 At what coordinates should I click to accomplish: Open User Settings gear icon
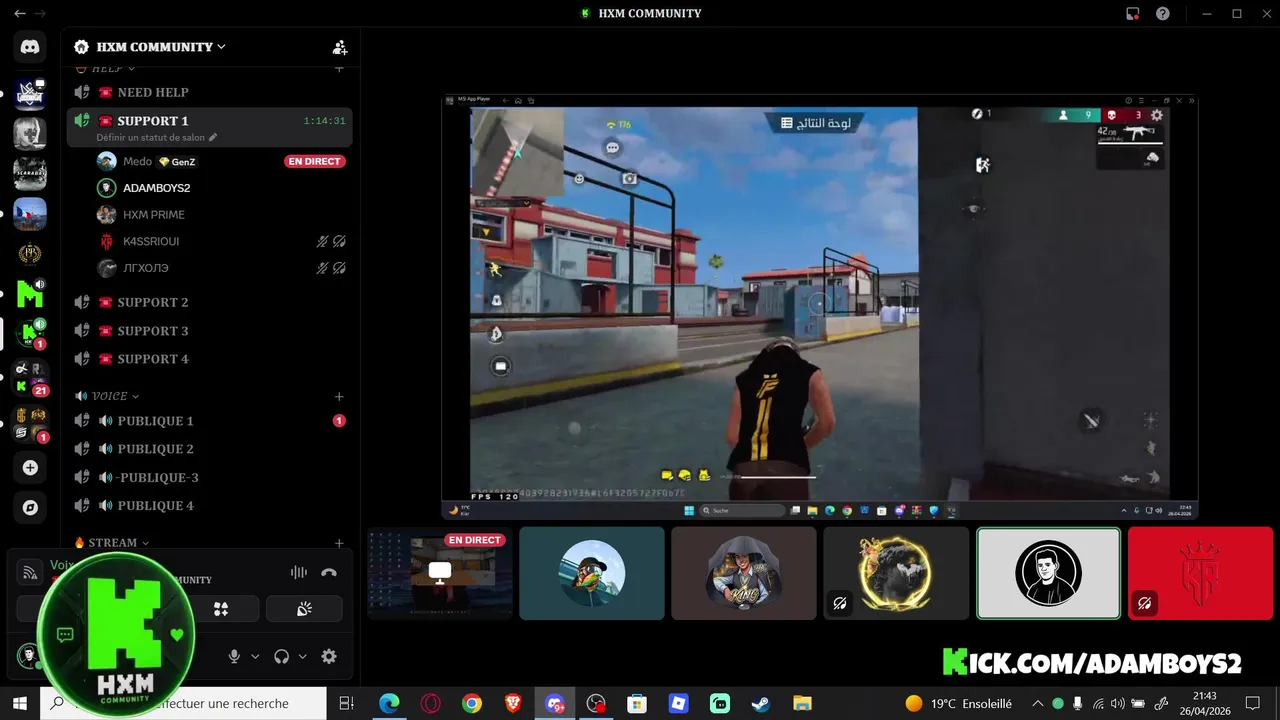click(329, 657)
